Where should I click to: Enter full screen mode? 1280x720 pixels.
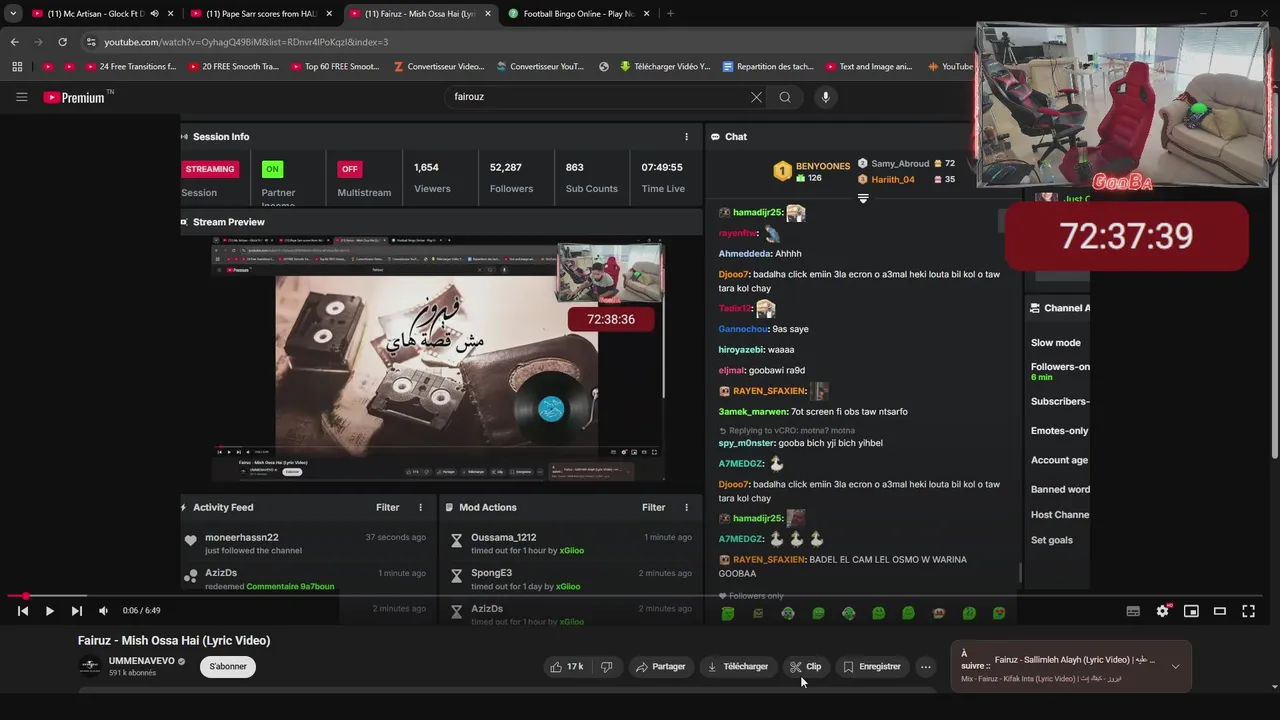click(x=1249, y=611)
